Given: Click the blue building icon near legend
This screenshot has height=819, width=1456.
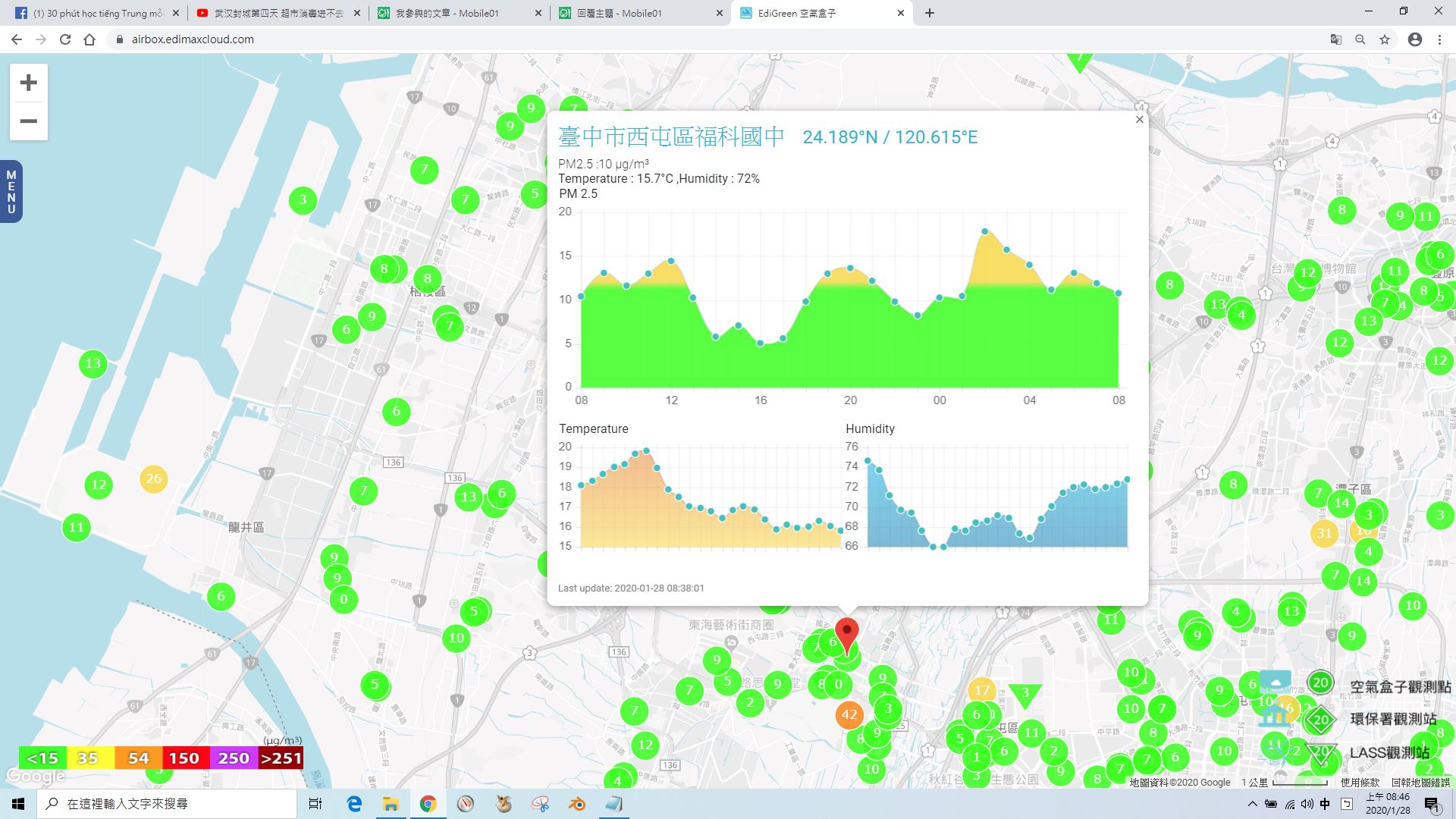Looking at the screenshot, I should pos(1275,715).
